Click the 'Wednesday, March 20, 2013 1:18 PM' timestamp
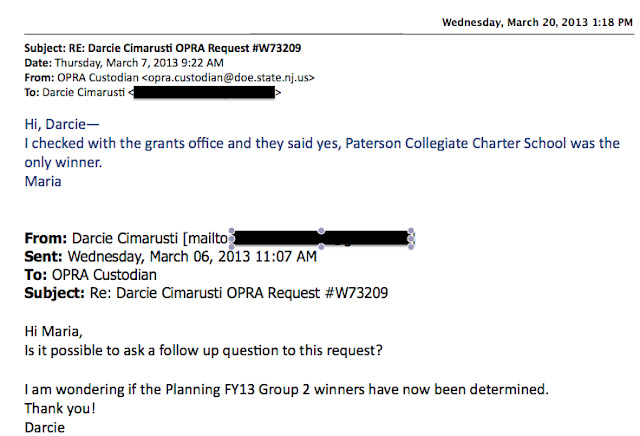640x436 pixels. pos(537,22)
